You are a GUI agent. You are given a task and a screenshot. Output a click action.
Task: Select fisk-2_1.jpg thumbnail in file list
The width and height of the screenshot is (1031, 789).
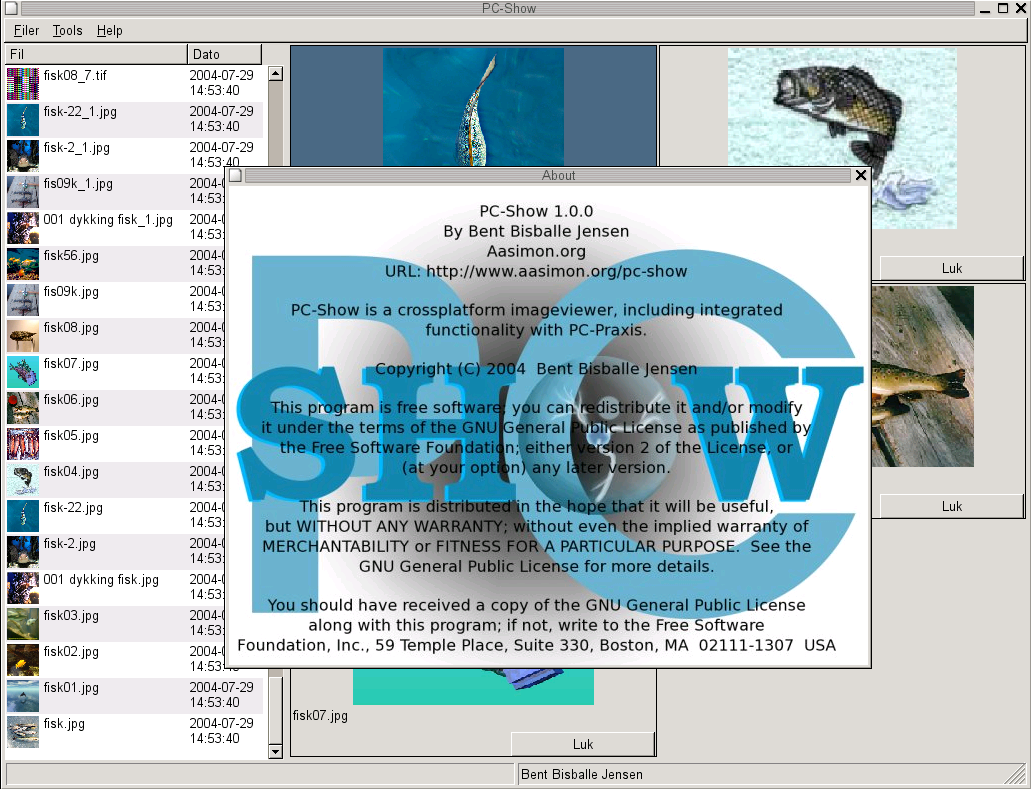pyautogui.click(x=23, y=156)
